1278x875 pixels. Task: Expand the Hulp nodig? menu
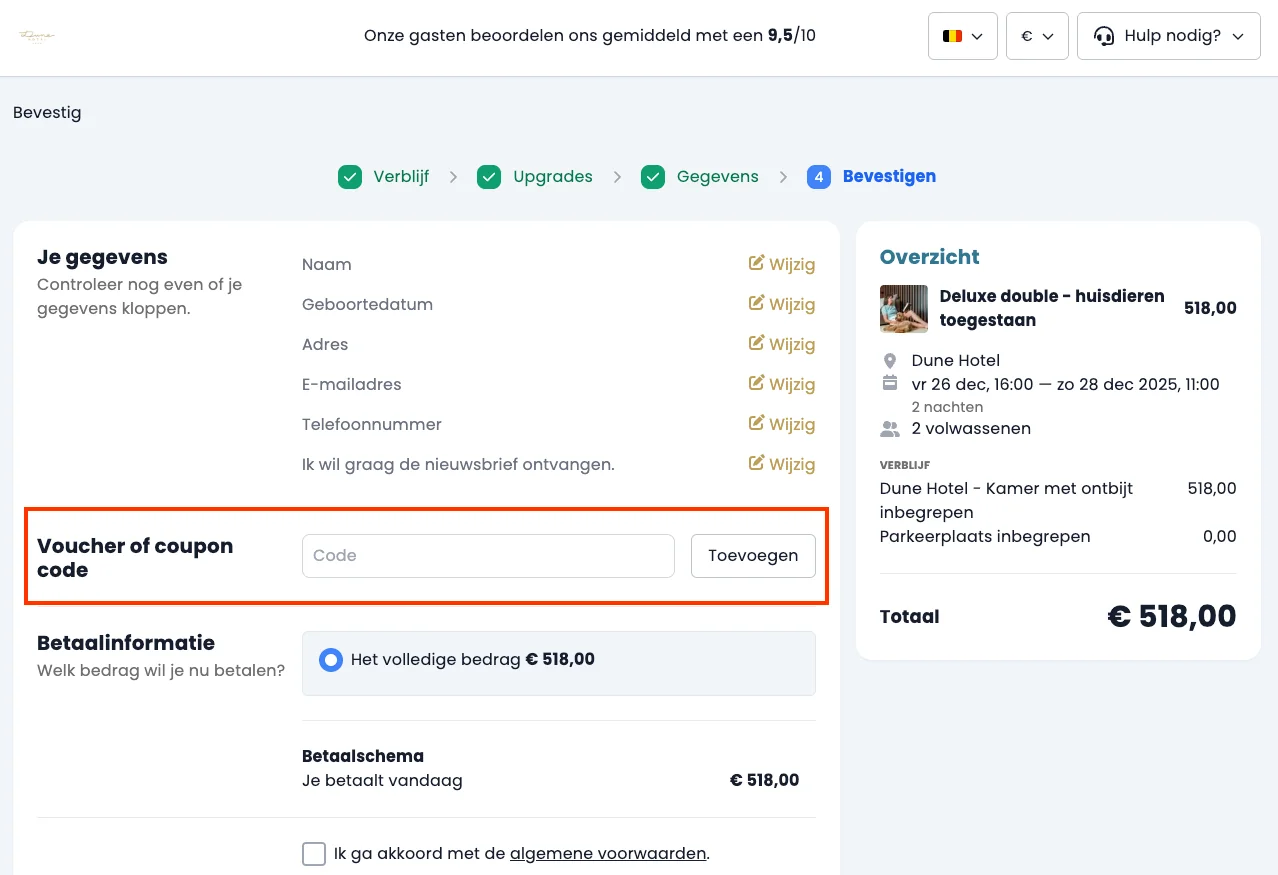click(x=1168, y=36)
